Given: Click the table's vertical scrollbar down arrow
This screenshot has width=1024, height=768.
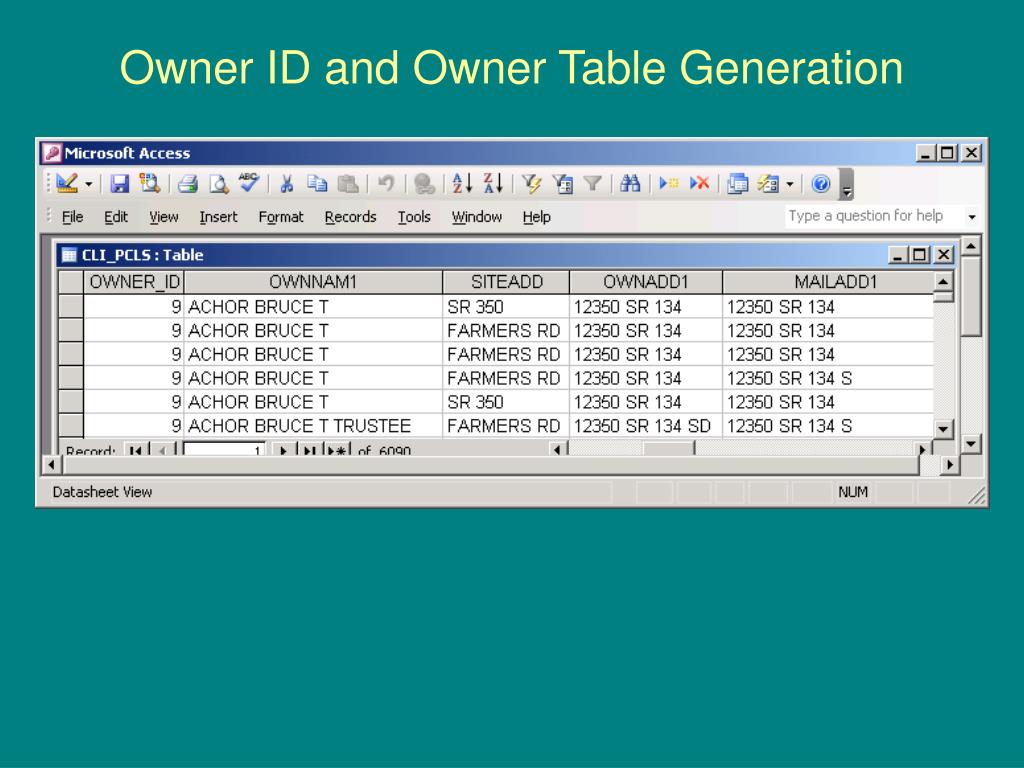Looking at the screenshot, I should click(x=943, y=429).
